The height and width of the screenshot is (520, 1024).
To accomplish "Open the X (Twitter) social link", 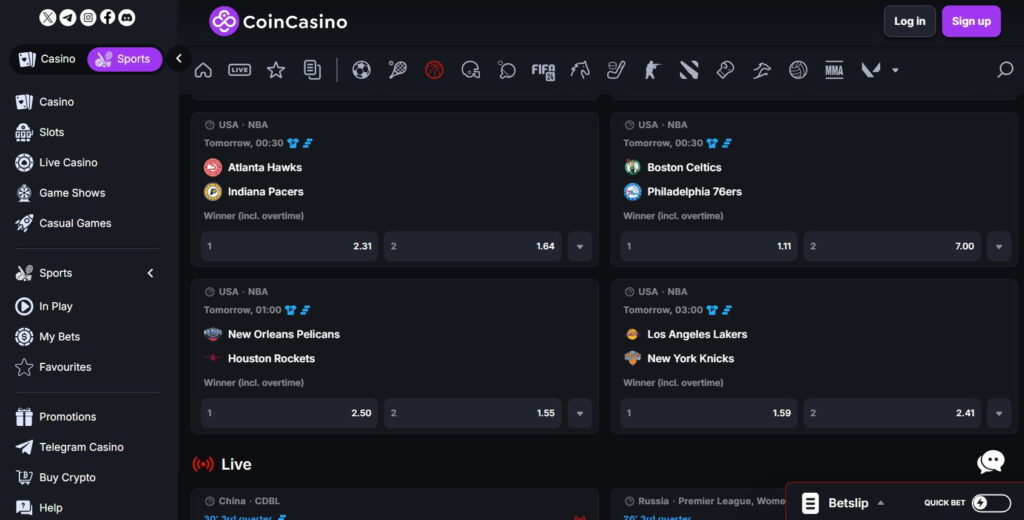I will 48,18.
